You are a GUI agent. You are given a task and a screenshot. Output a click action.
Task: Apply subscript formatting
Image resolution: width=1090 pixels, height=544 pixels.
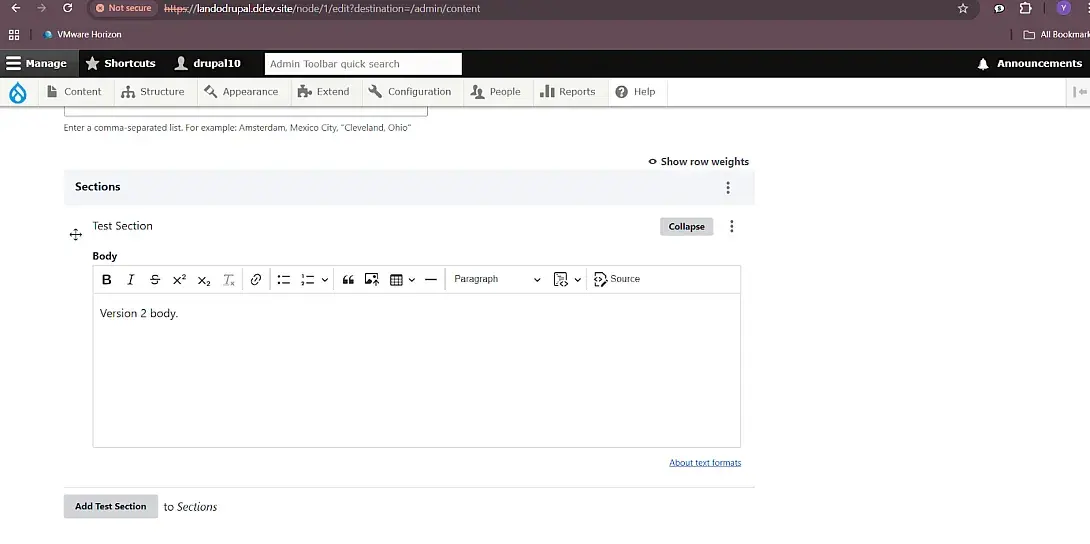click(204, 279)
